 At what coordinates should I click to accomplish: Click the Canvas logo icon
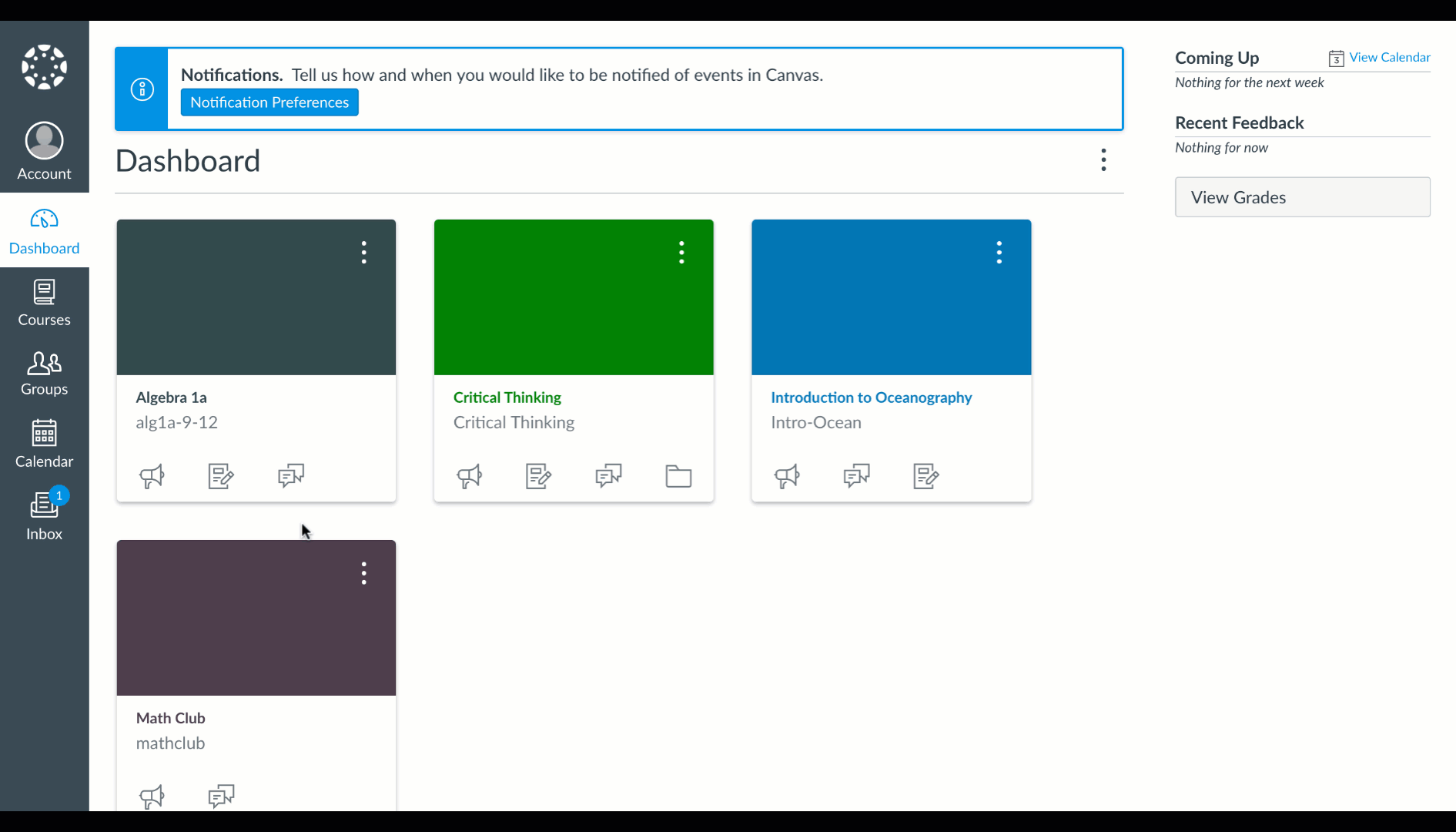[x=44, y=67]
